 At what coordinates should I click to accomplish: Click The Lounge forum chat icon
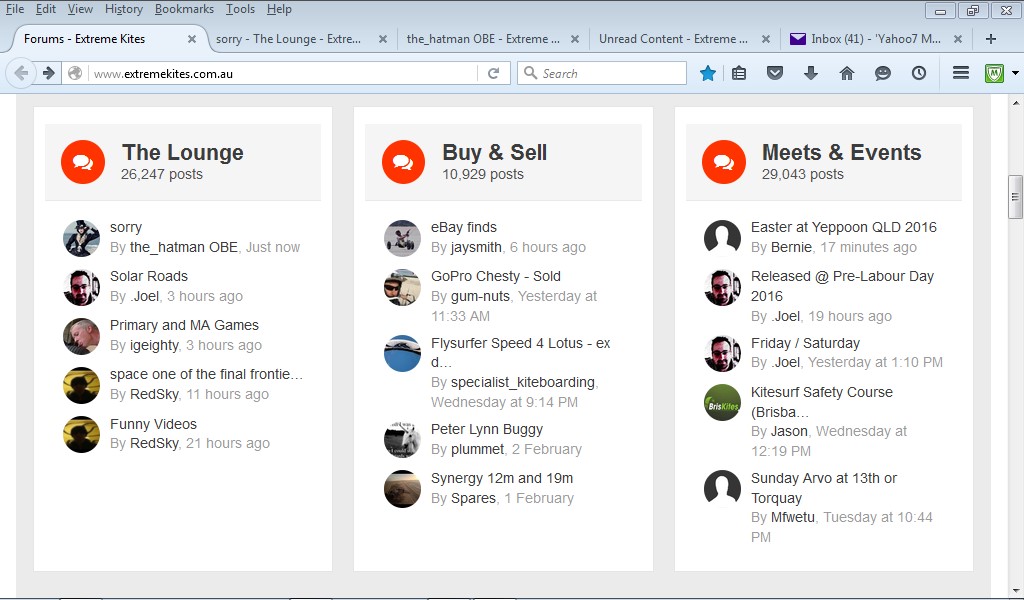(83, 162)
